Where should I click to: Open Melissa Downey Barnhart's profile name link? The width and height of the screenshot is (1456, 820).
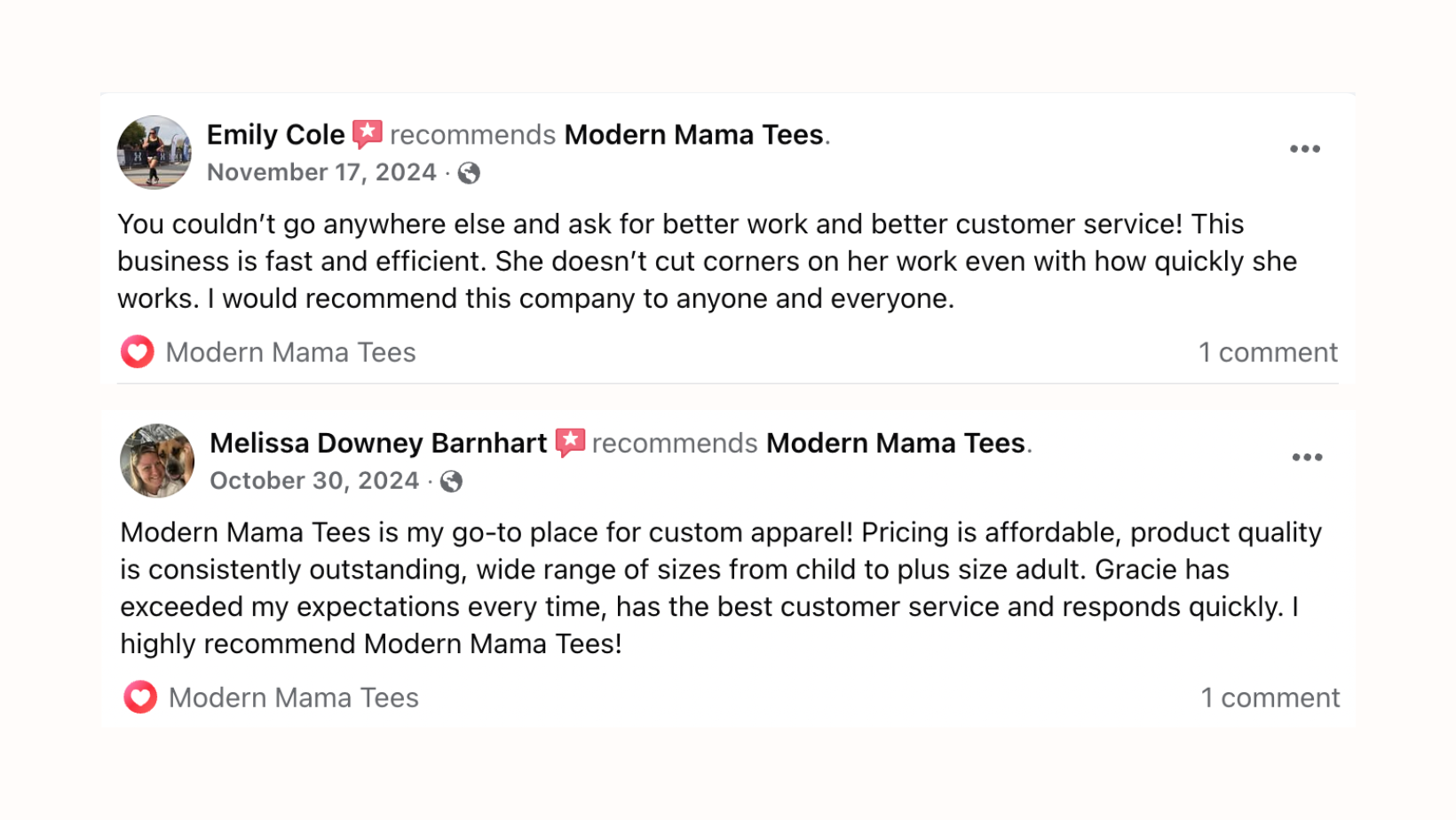click(x=378, y=443)
